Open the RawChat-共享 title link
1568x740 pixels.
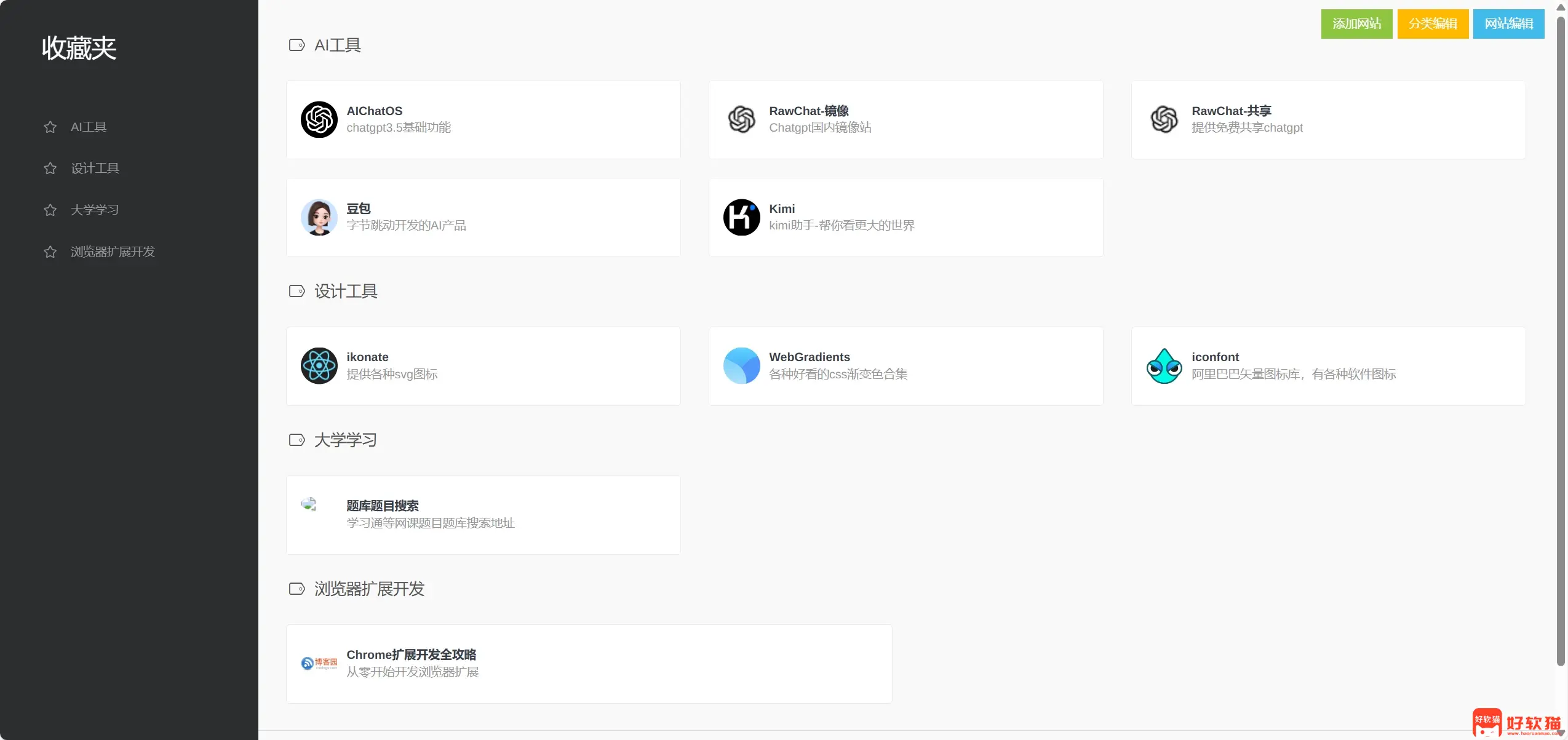click(1232, 111)
